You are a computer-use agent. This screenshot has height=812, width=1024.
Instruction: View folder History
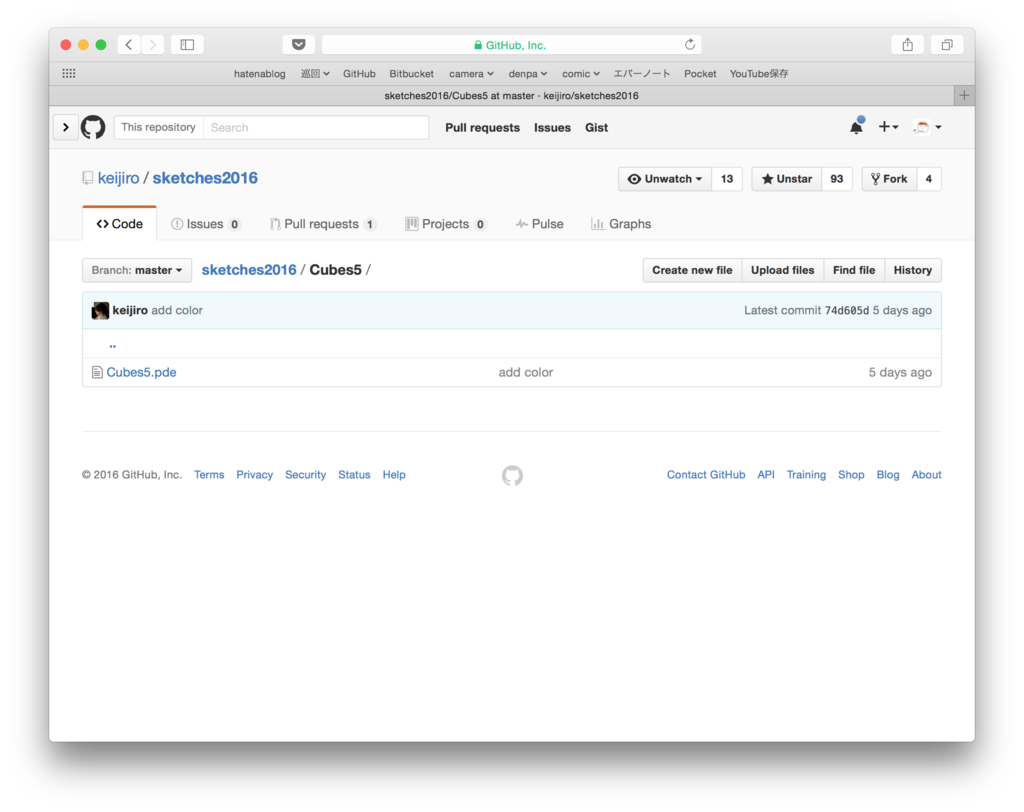[912, 270]
